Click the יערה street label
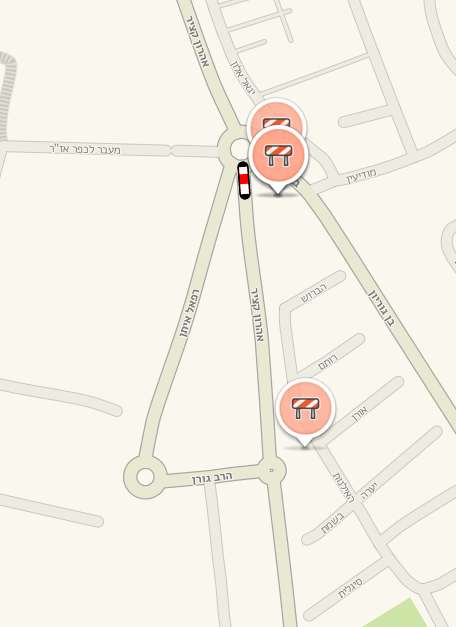The width and height of the screenshot is (456, 627). coord(368,492)
